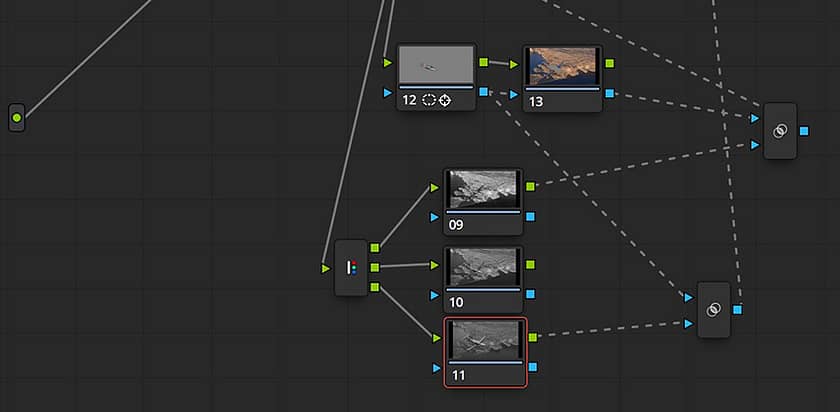This screenshot has height=412, width=840.
Task: Click node 11 blue key input arrow
Action: pos(437,368)
